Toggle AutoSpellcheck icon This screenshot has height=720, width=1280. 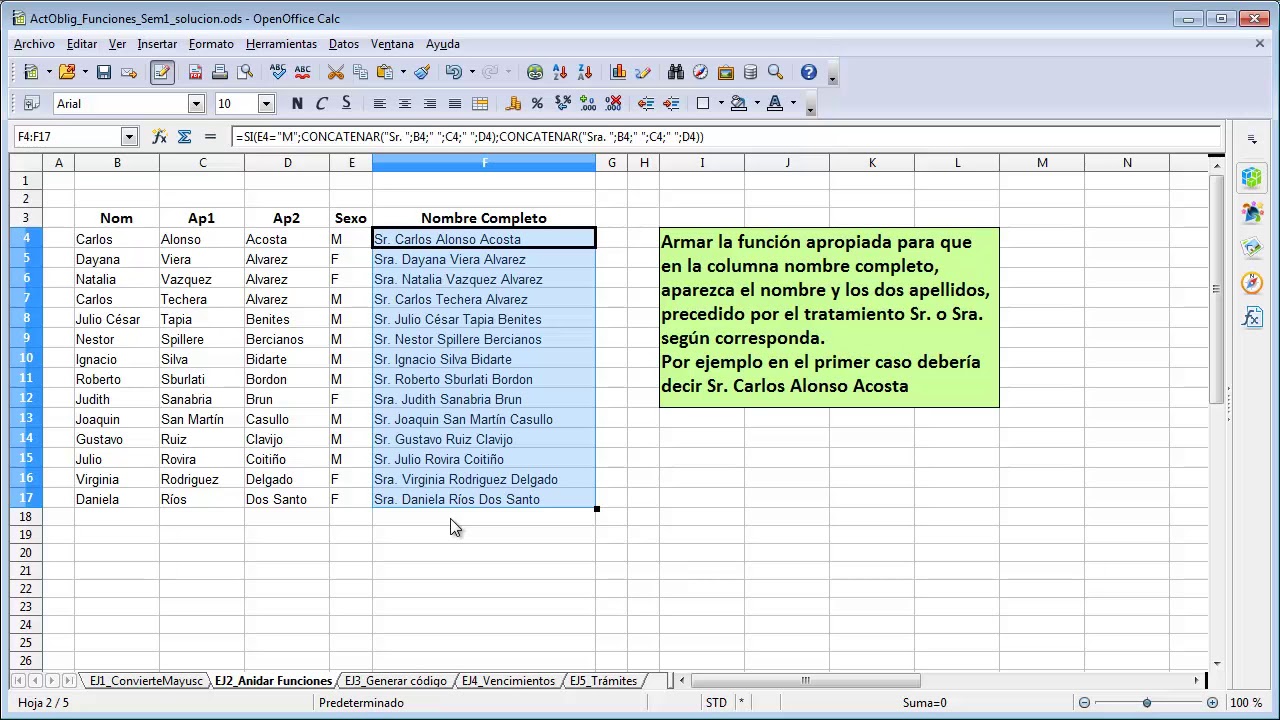coord(302,72)
